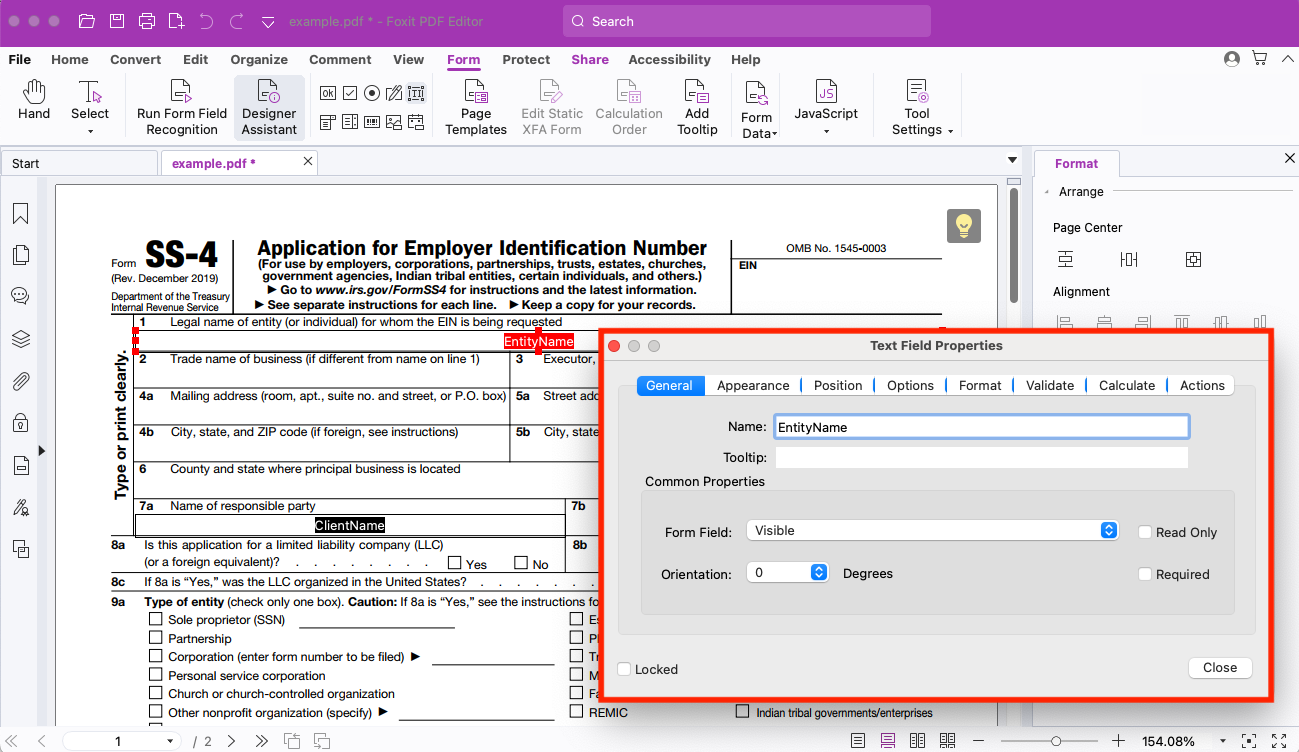Check the Required checkbox
Image resolution: width=1299 pixels, height=752 pixels.
pos(1145,574)
